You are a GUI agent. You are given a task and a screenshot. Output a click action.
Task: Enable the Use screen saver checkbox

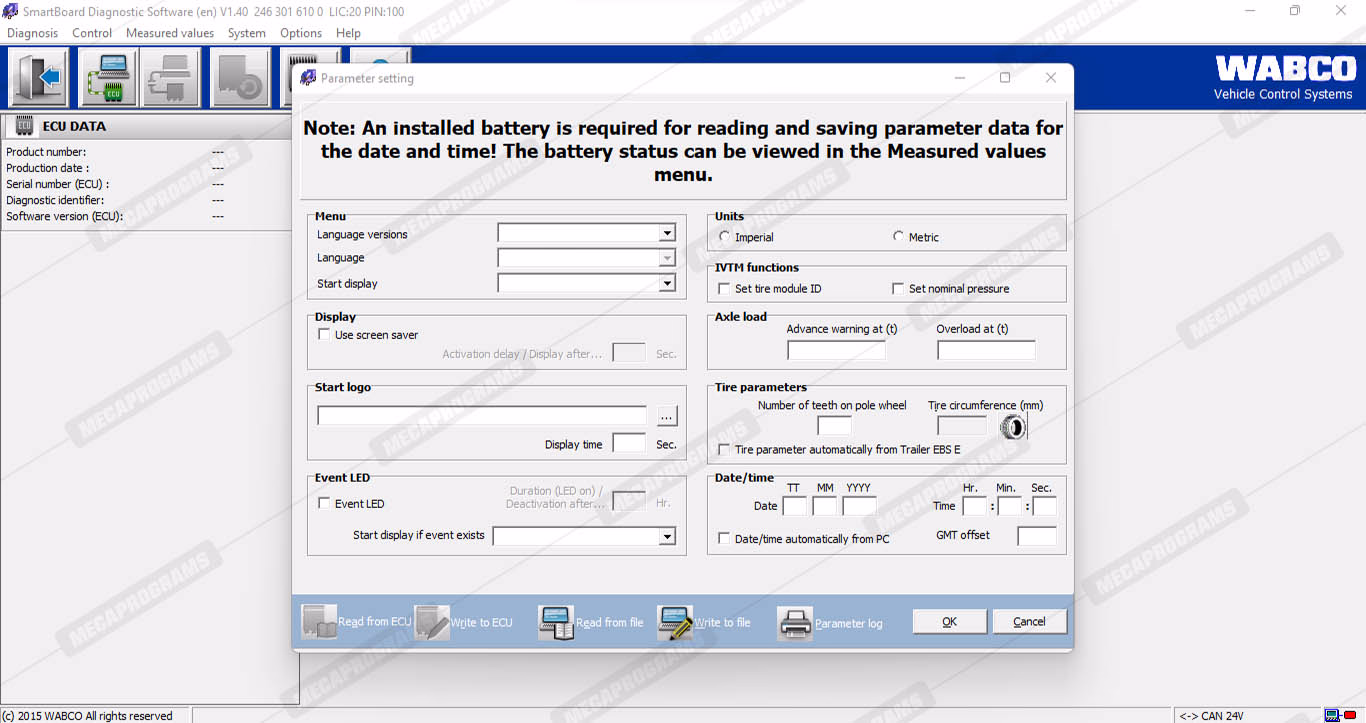324,335
